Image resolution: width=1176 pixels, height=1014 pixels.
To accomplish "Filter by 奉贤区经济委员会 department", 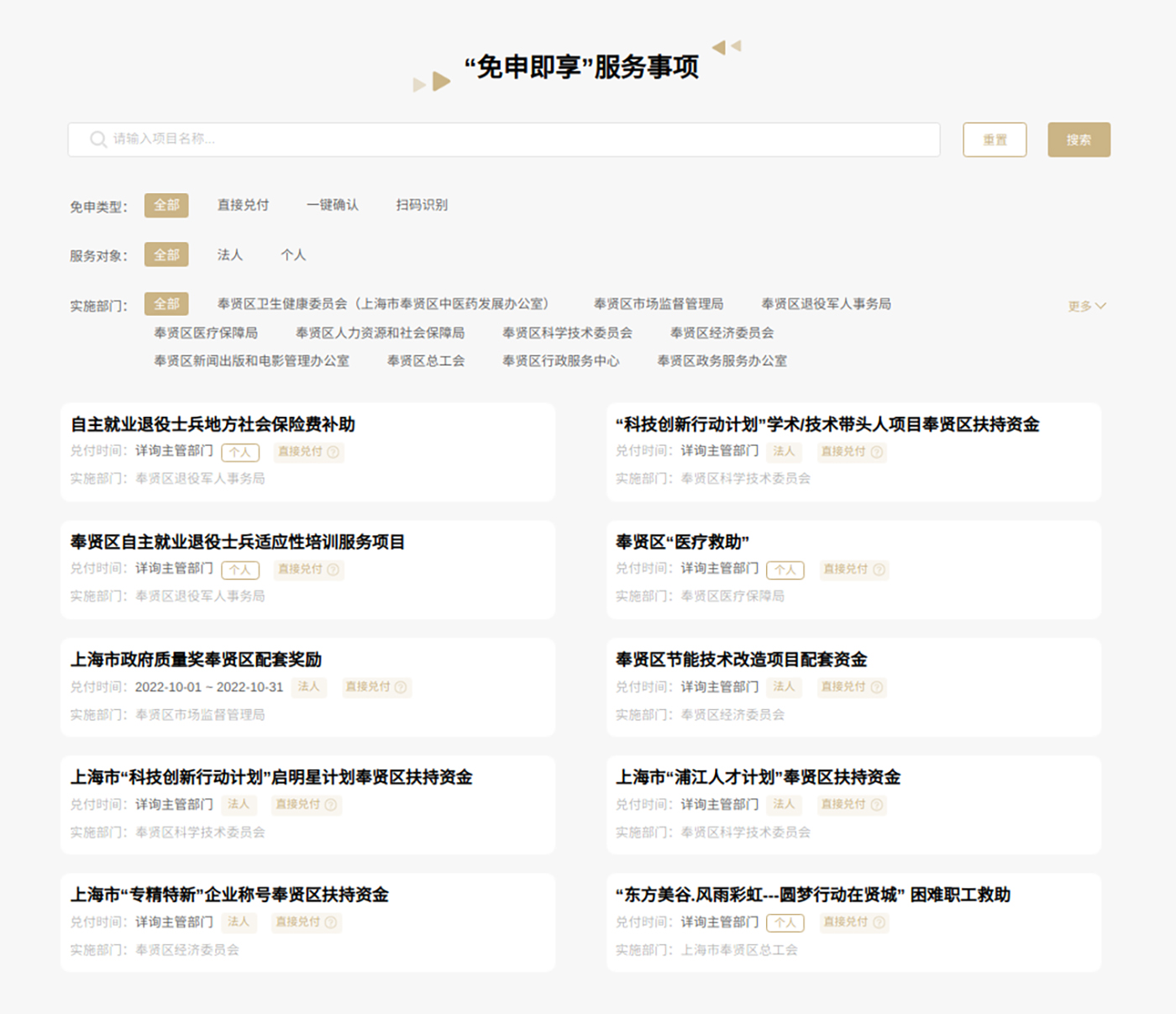I will click(x=722, y=333).
